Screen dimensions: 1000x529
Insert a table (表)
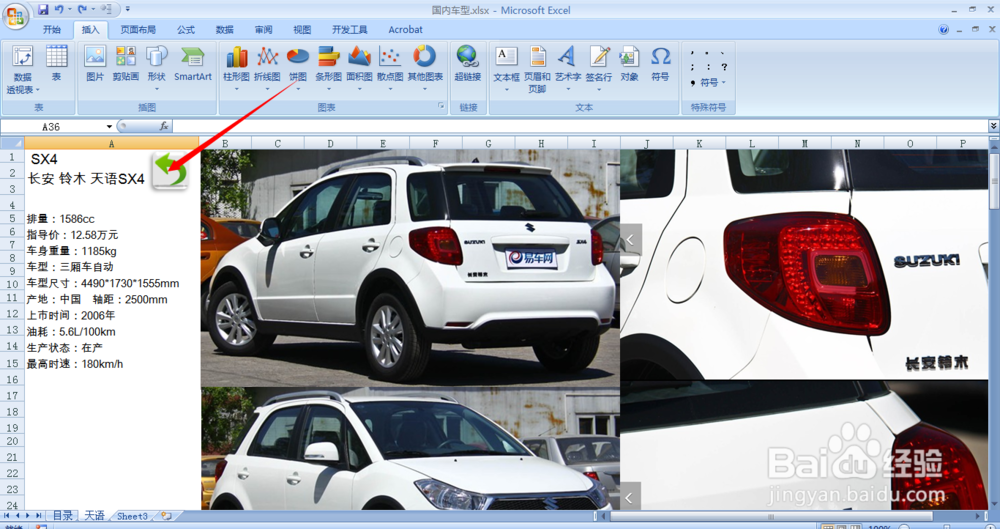pos(57,64)
